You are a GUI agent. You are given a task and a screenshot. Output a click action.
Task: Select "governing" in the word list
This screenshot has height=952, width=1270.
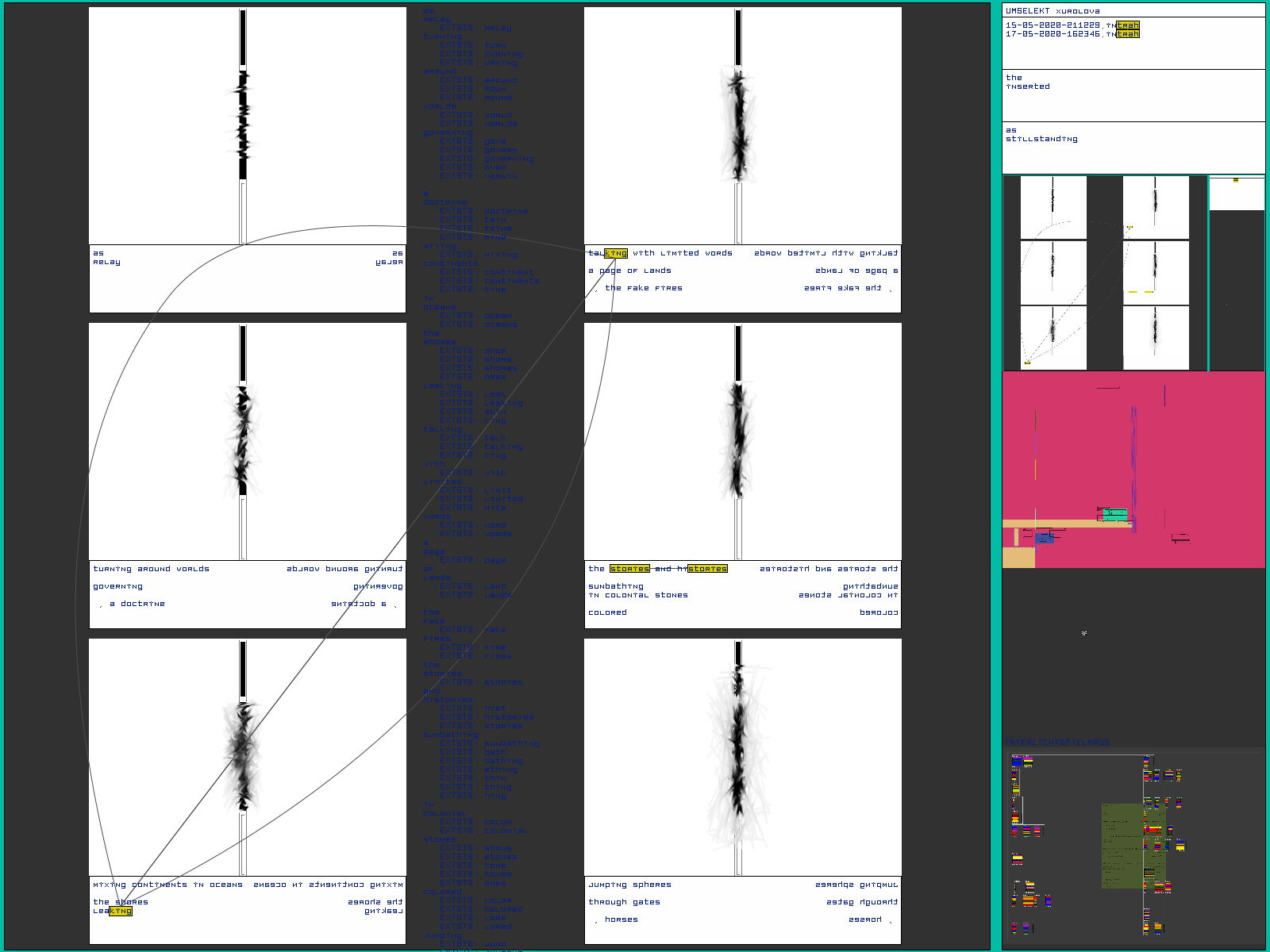click(x=440, y=132)
